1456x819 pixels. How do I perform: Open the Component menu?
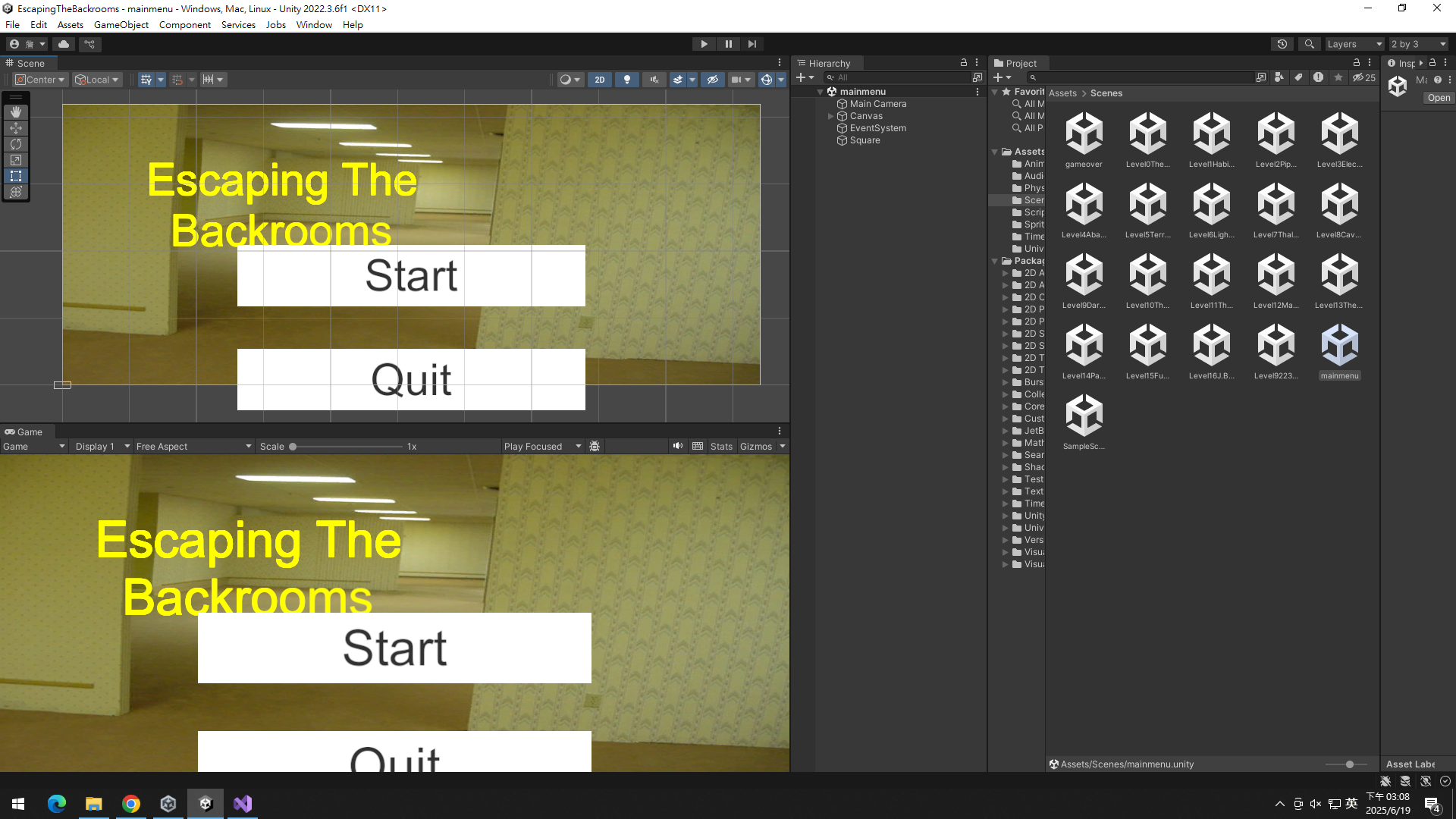point(185,24)
